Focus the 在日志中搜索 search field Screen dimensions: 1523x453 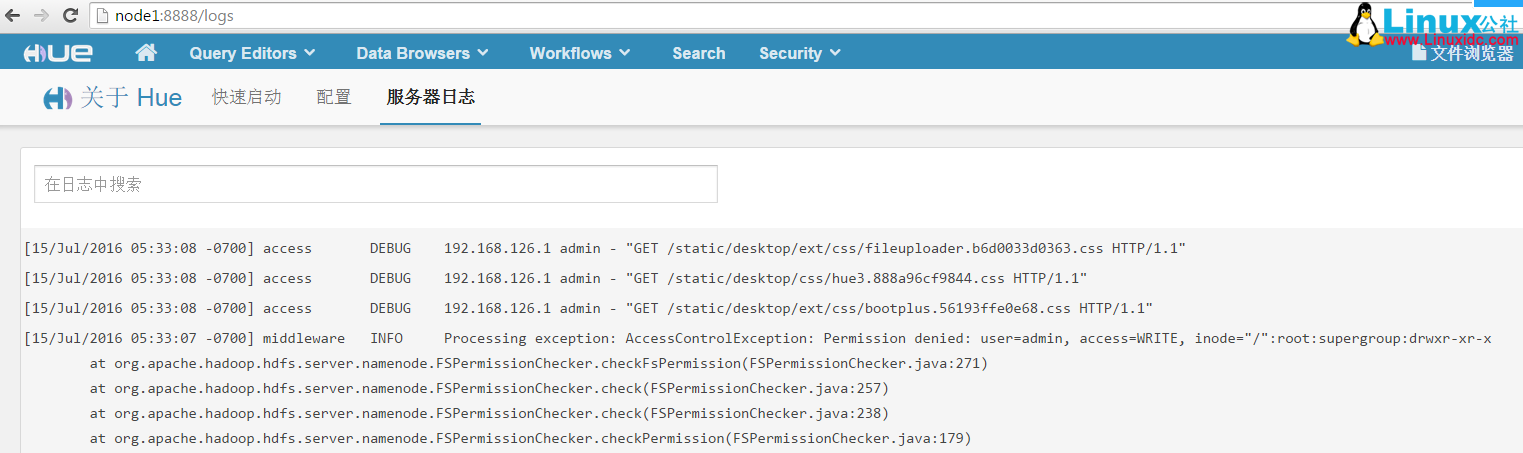375,184
